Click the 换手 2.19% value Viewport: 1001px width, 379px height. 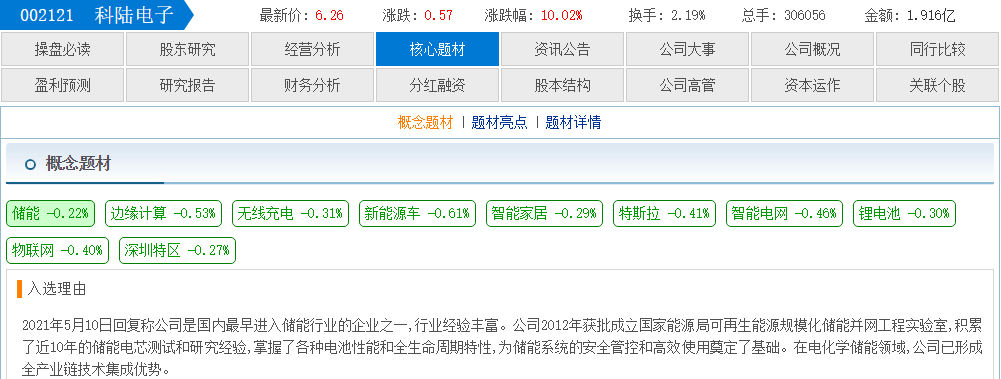pos(687,16)
